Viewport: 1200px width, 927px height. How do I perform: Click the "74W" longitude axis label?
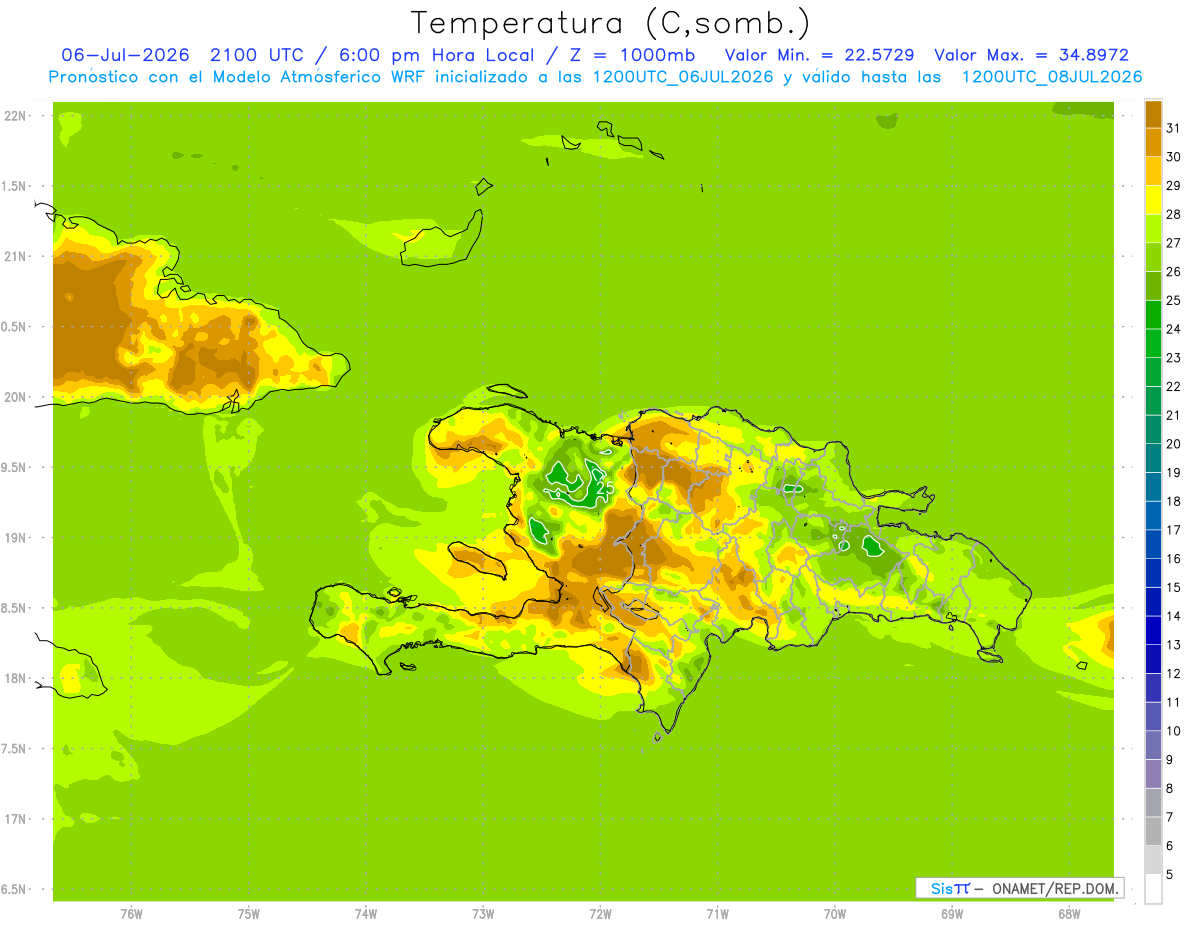pos(366,913)
